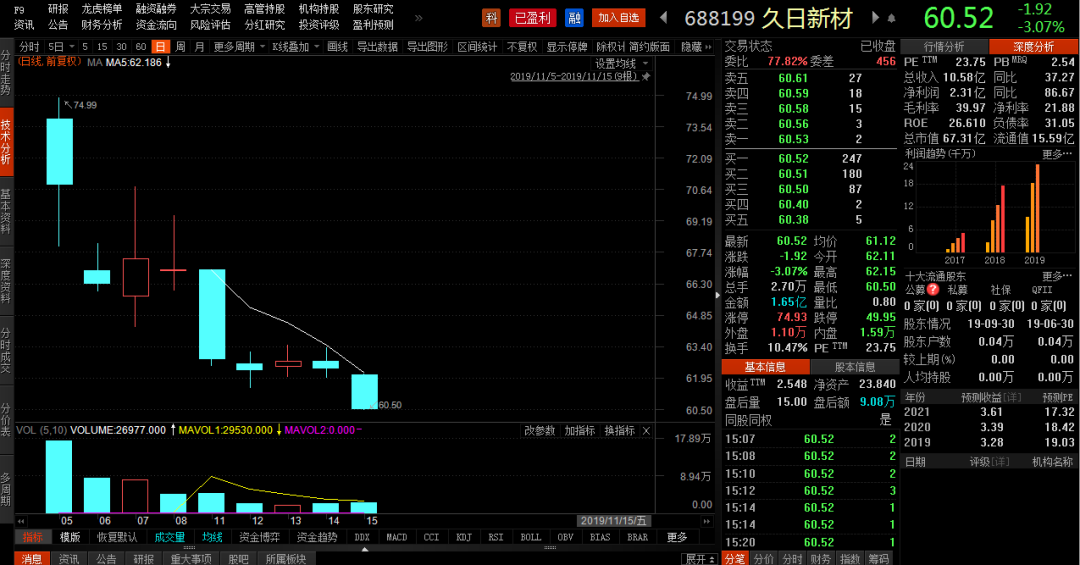
Task: Switch to 深度分析 tab
Action: point(1033,47)
